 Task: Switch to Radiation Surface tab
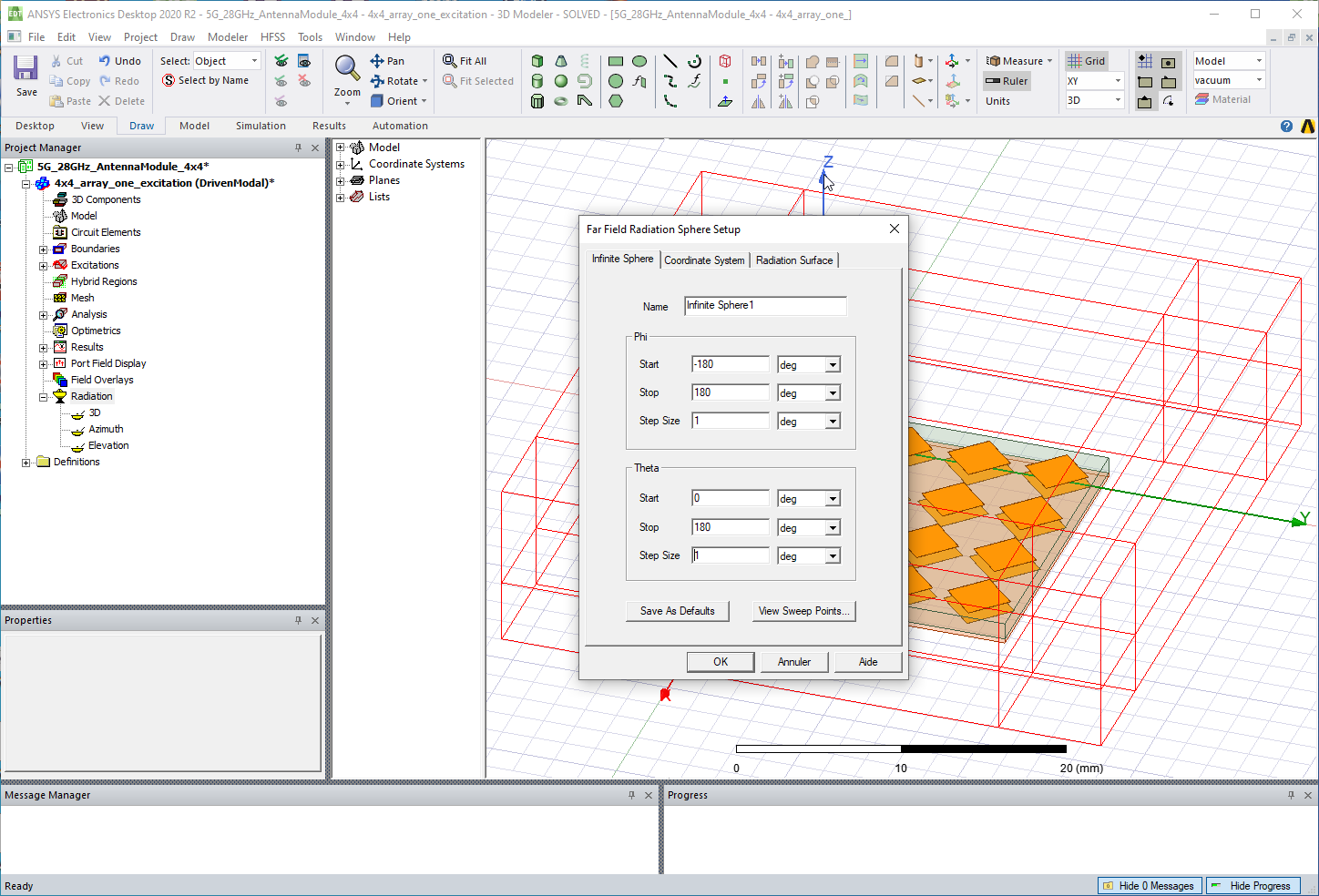794,260
